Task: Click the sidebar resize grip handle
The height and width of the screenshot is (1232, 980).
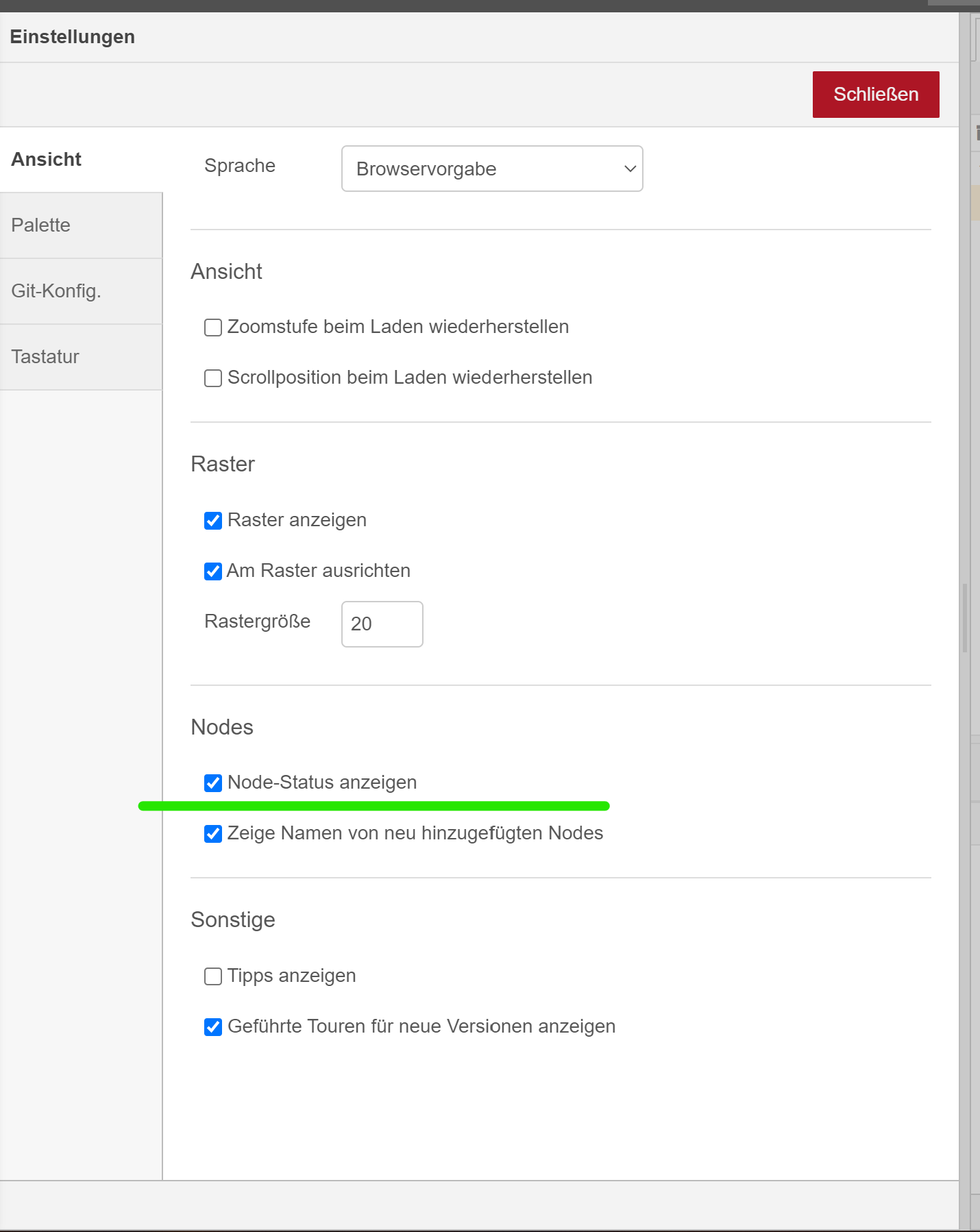Action: (x=965, y=617)
